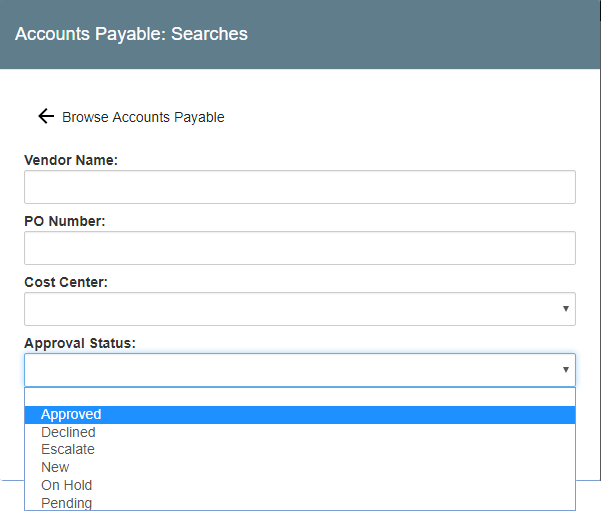Focus the PO Number input box
Image resolution: width=601 pixels, height=511 pixels.
point(299,248)
